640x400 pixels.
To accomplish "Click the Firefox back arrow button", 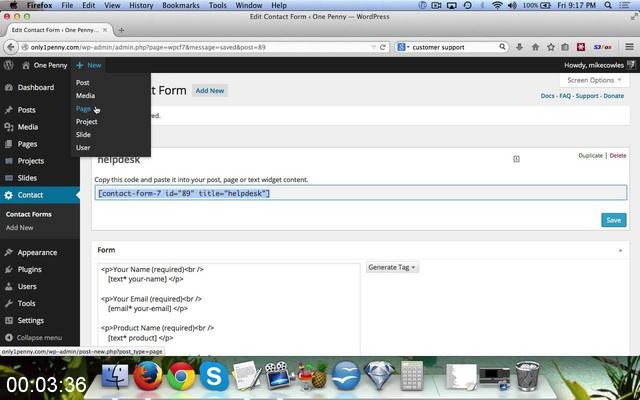I will (x=11, y=47).
